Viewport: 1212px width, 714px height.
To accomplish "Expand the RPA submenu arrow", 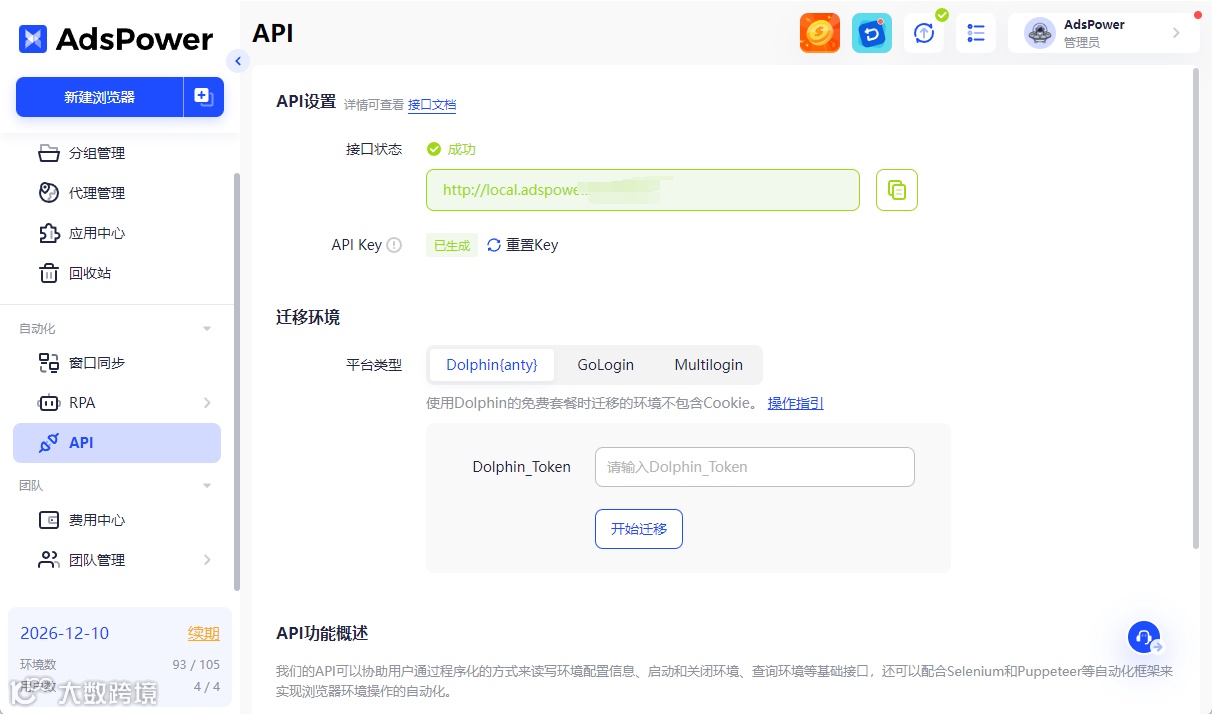I will (207, 403).
